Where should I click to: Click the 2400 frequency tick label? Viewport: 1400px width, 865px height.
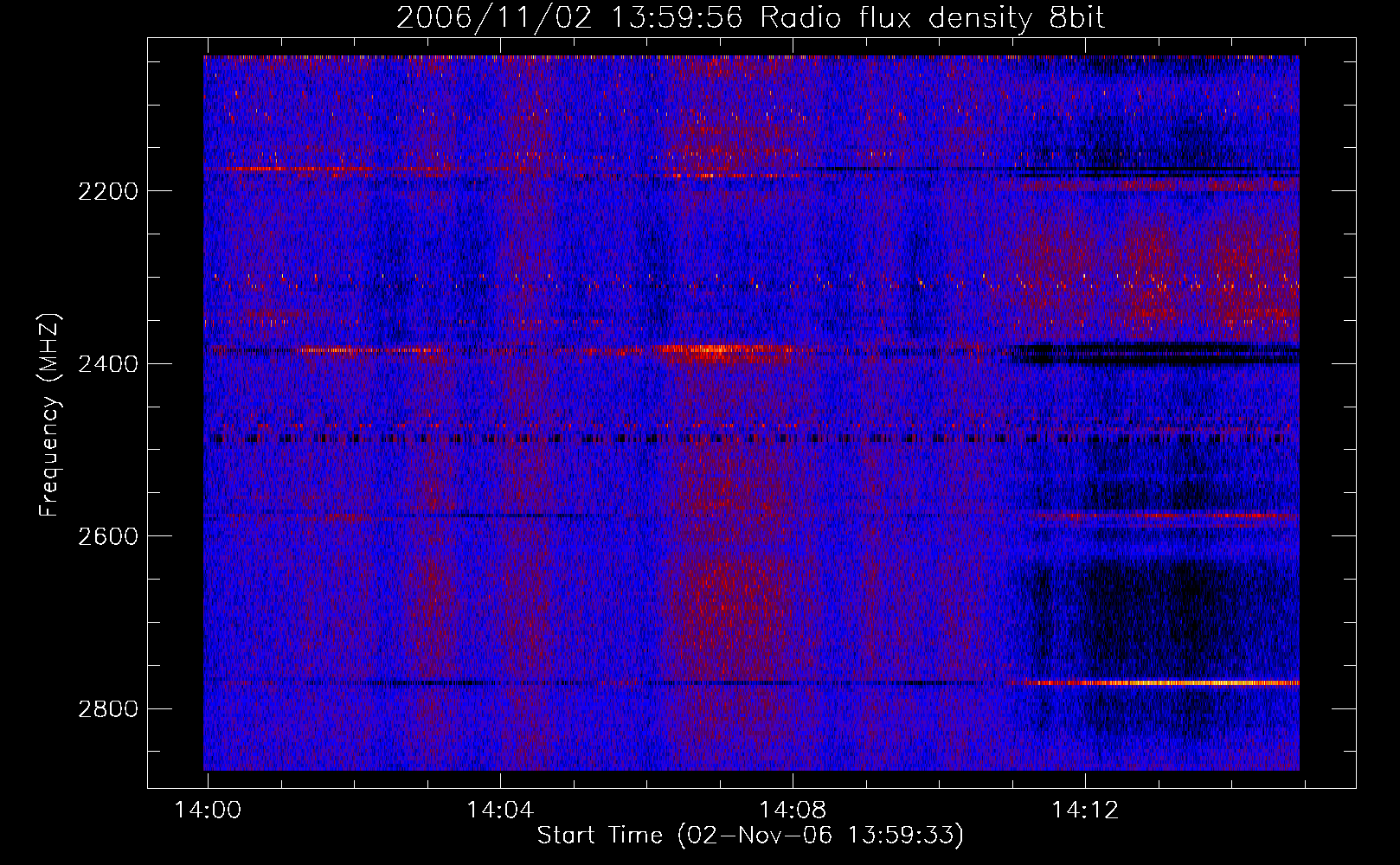[108, 364]
